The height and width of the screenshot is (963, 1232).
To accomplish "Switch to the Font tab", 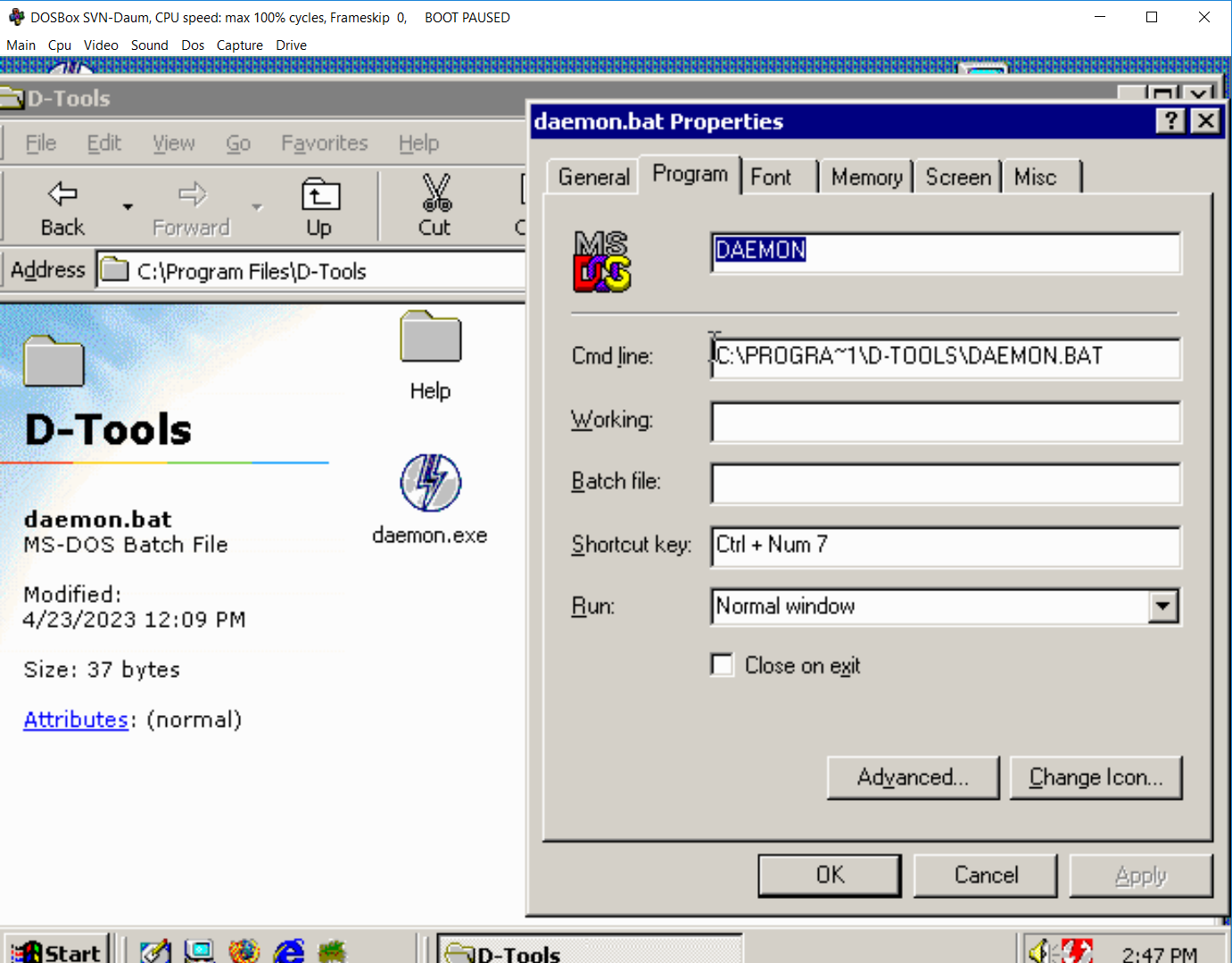I will coord(771,177).
